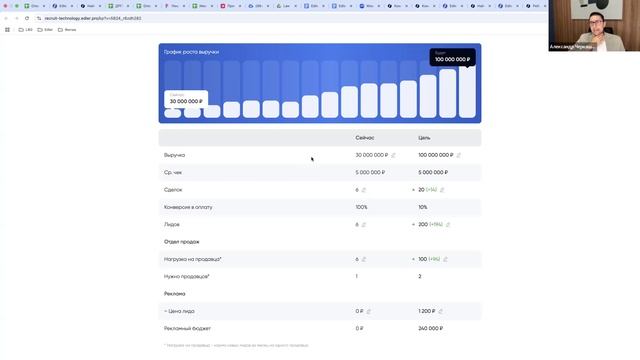Edit target seller load 100 pencil icon
Viewport: 640px width, 360px height.
pyautogui.click(x=445, y=259)
